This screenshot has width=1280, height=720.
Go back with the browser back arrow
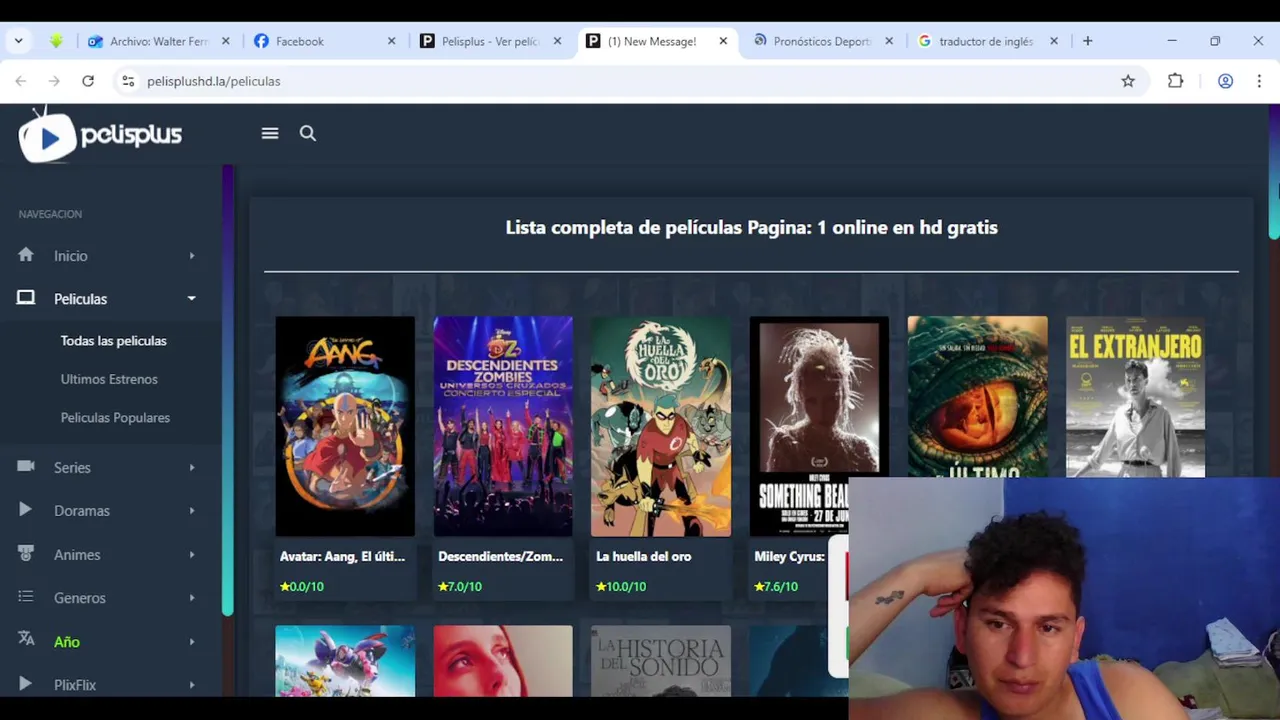(21, 81)
